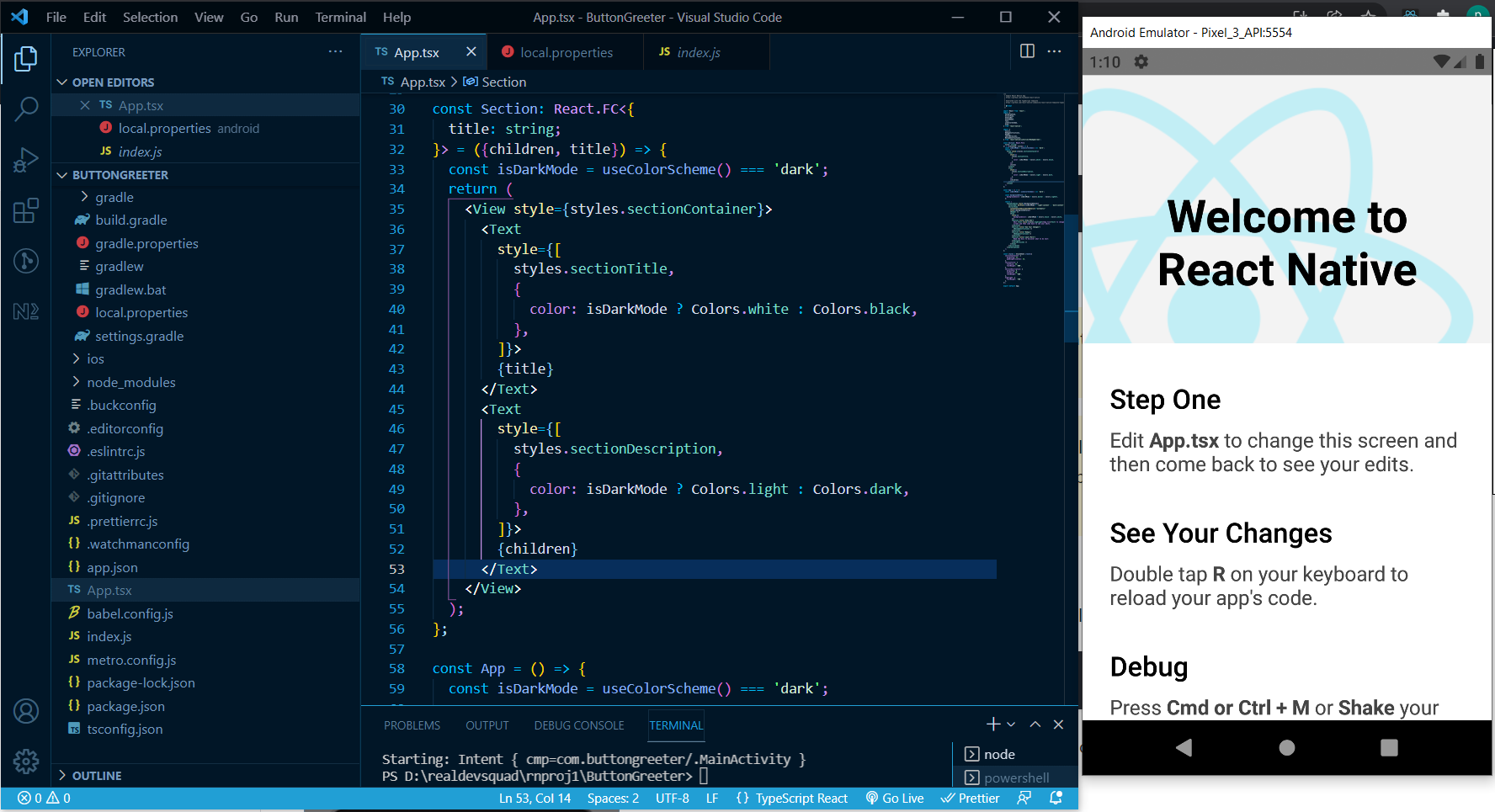The height and width of the screenshot is (812, 1495).
Task: Open the Extensions view
Action: 26,210
